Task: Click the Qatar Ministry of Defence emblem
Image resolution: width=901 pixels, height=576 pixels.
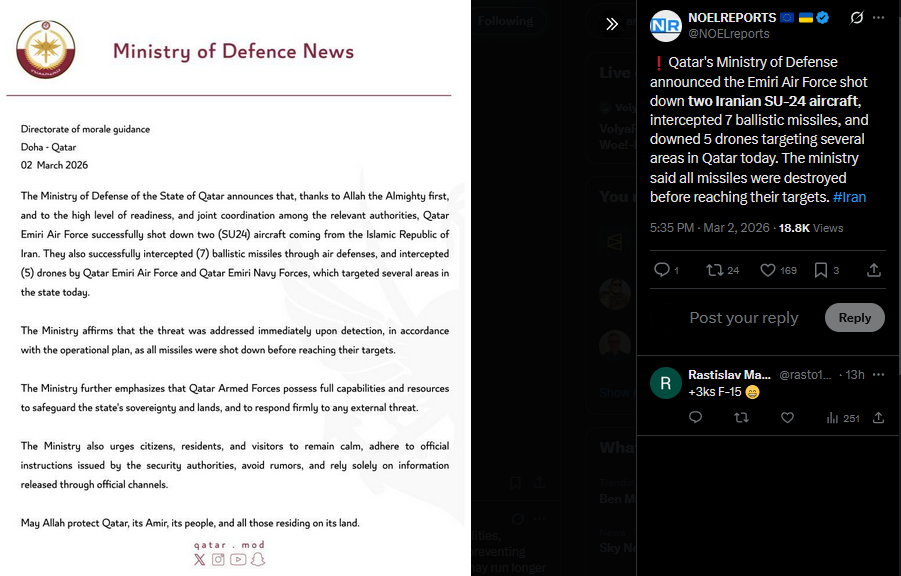Action: pos(45,49)
